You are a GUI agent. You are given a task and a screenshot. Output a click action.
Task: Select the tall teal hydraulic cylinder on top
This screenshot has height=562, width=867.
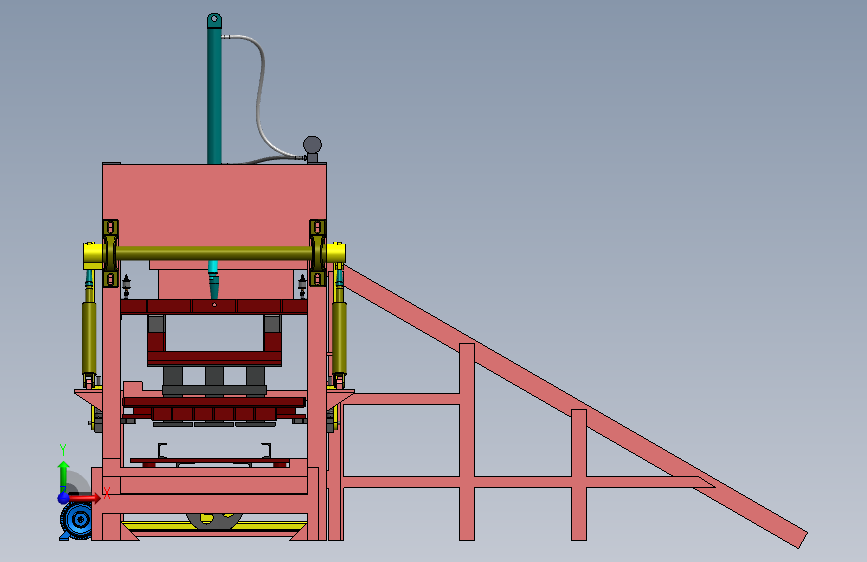click(214, 91)
